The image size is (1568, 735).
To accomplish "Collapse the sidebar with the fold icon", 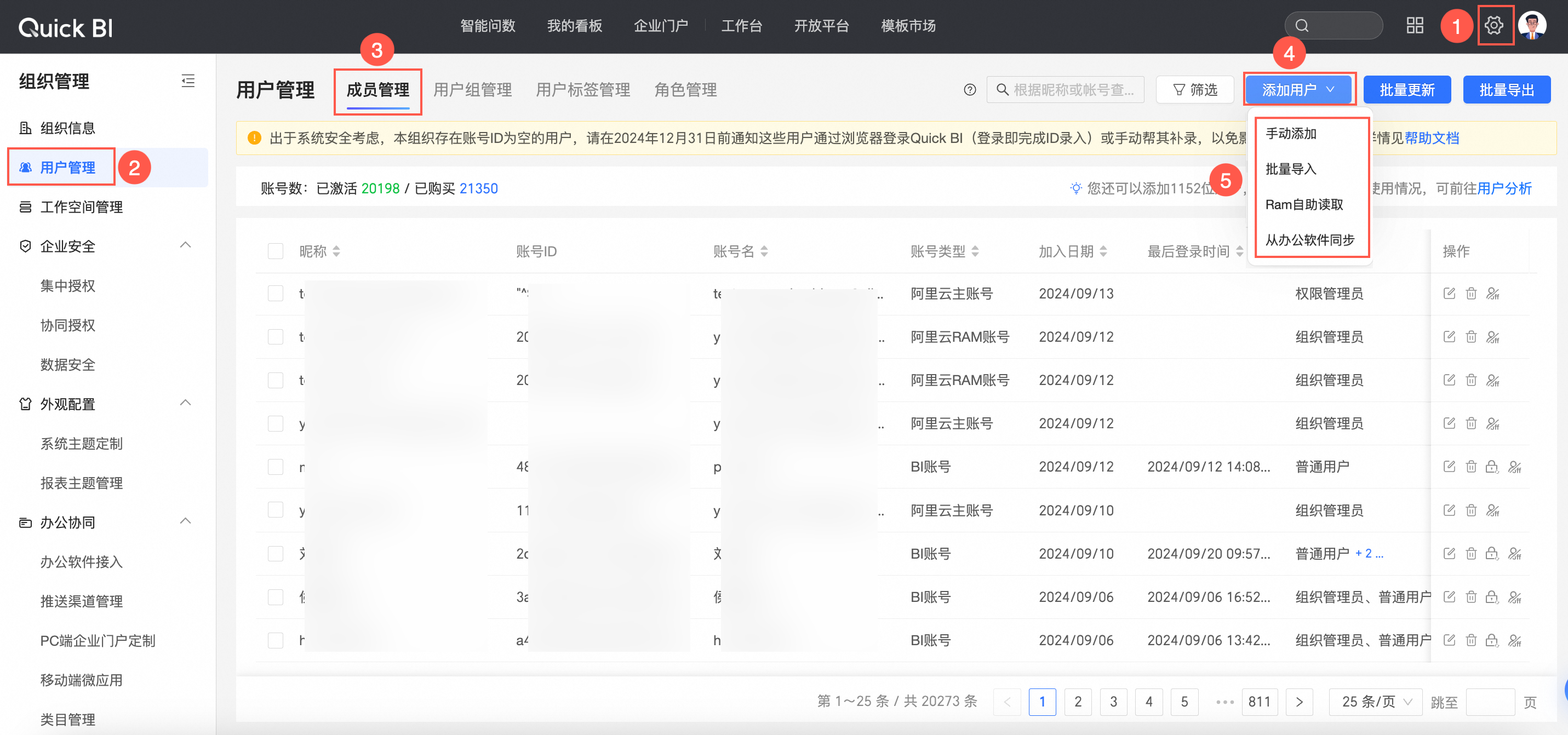I will [188, 81].
